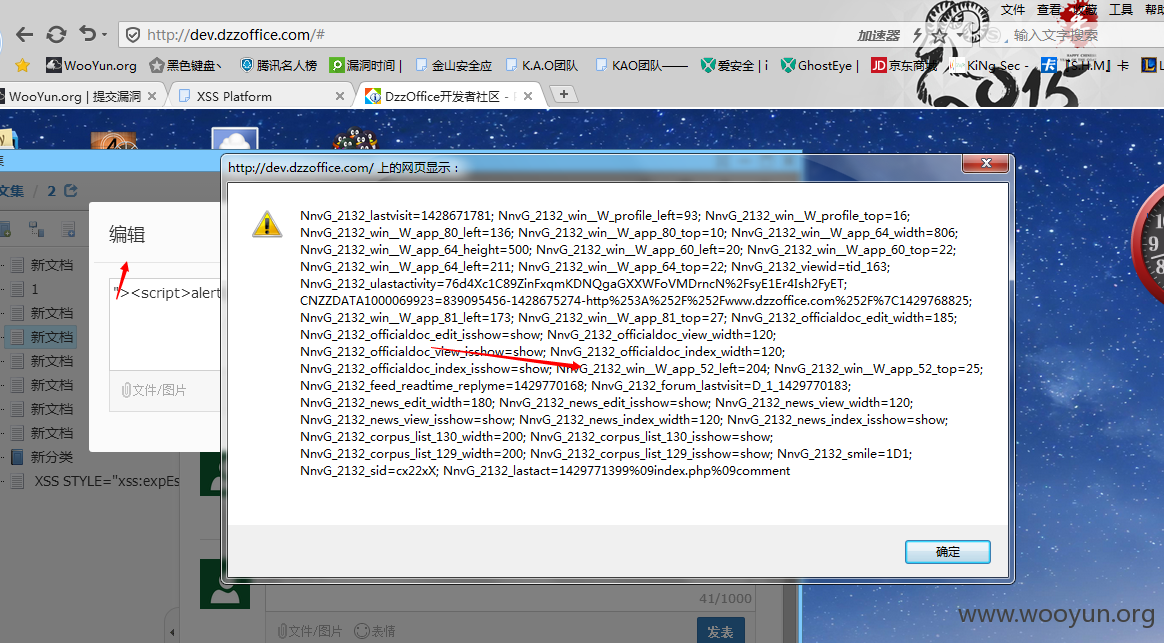Screen dimensions: 1164x643
Task: Click 确定 to dismiss the alert dialog
Action: coord(948,552)
